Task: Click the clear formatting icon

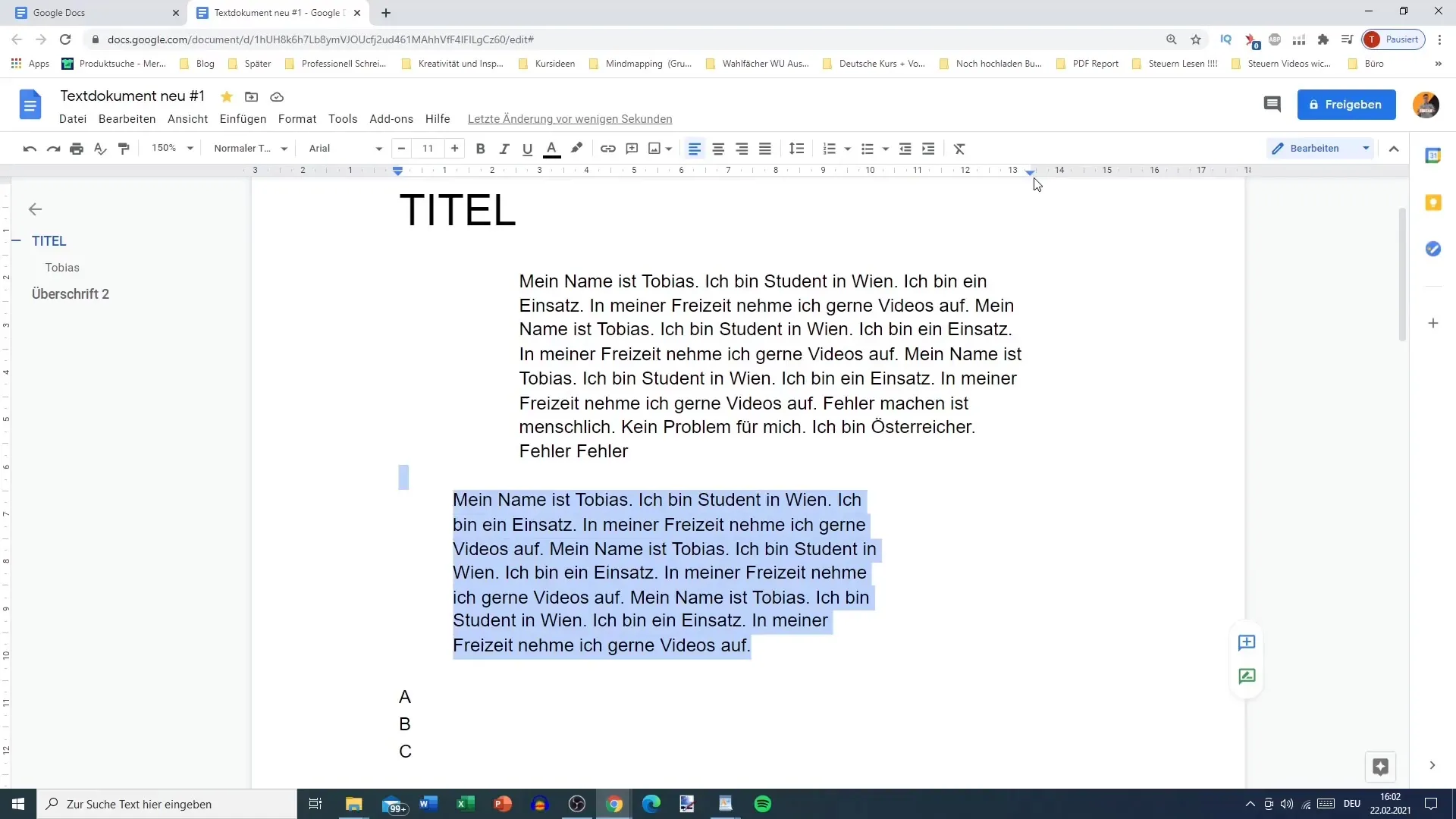Action: (x=960, y=148)
